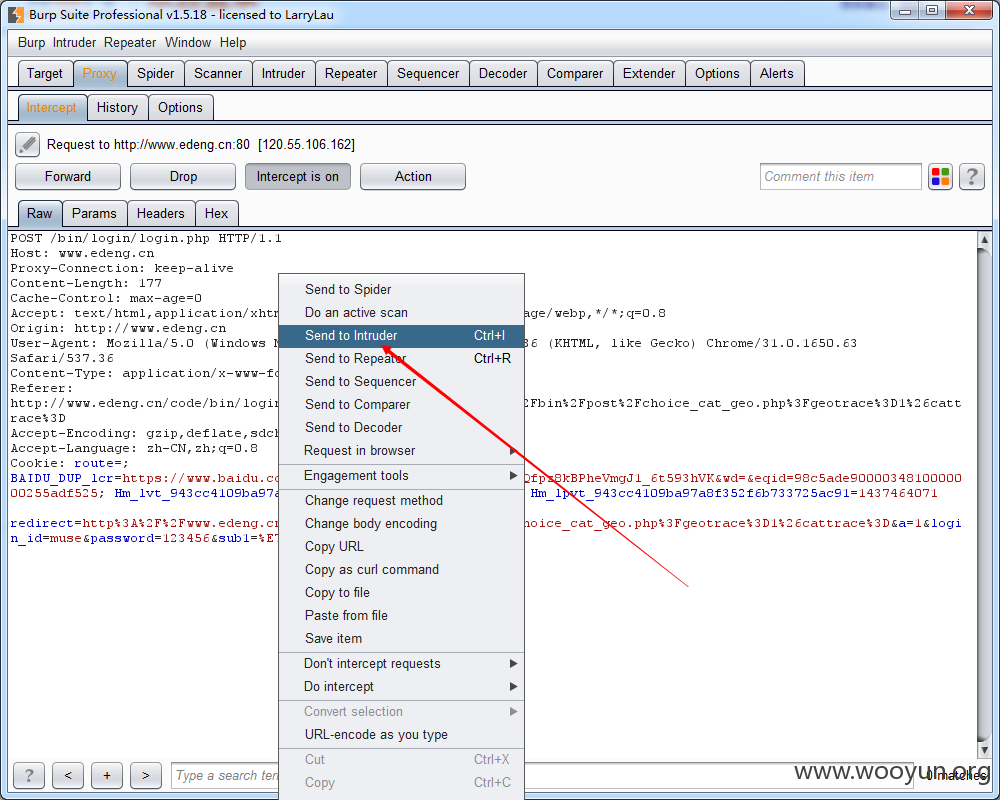1000x800 pixels.
Task: Go to previous search match with < button
Action: click(x=68, y=775)
